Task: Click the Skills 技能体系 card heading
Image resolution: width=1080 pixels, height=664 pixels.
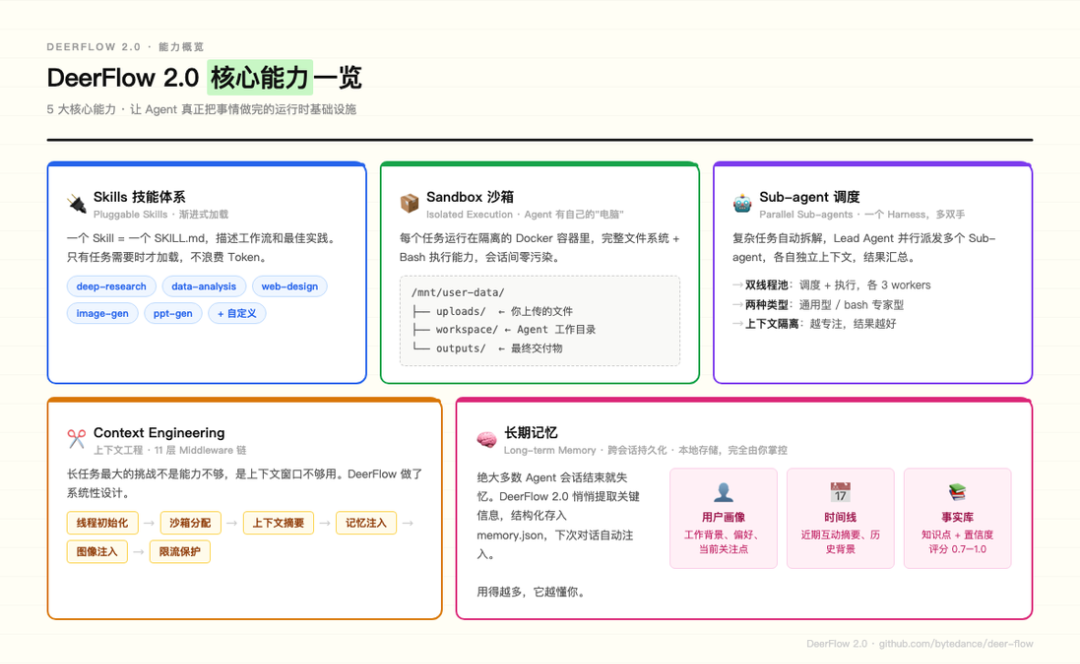Action: point(139,197)
